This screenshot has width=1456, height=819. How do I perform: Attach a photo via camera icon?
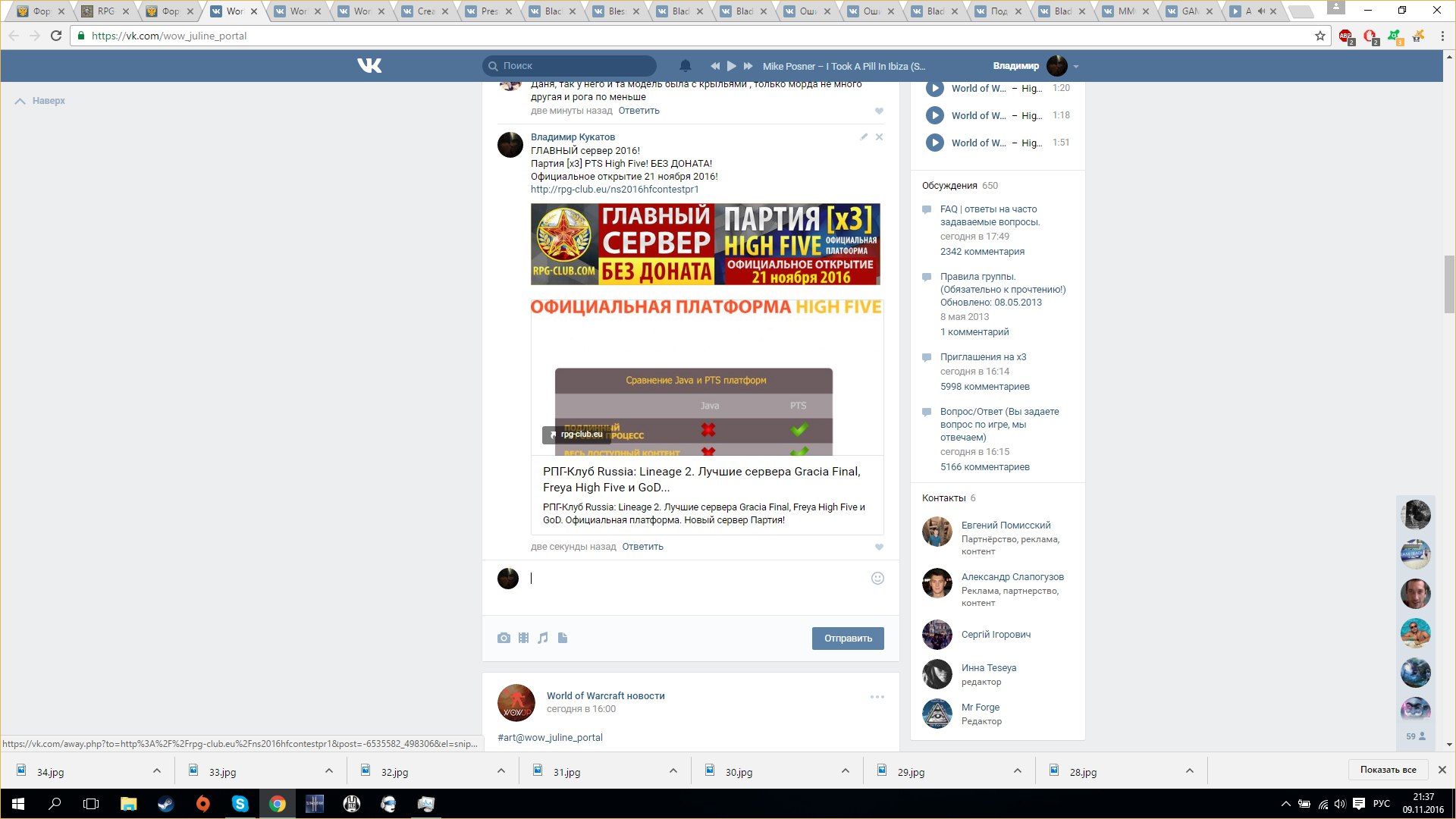504,639
